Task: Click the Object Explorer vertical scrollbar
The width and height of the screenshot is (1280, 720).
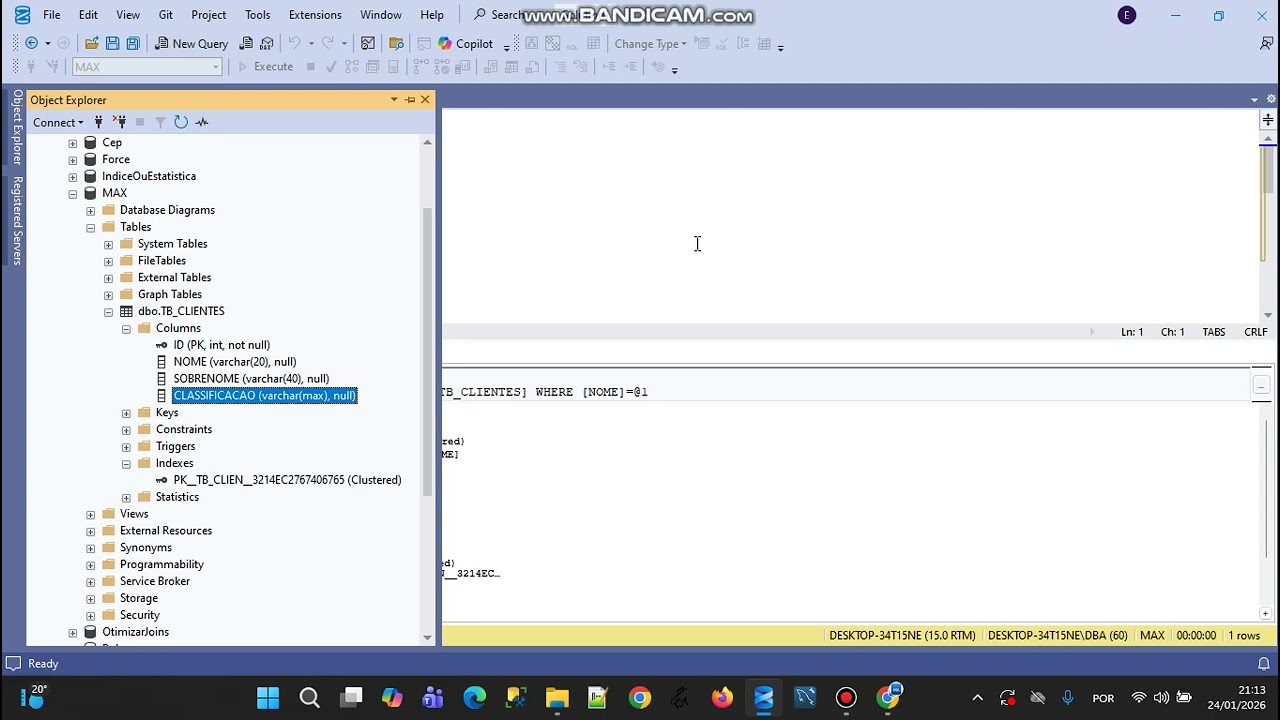Action: [x=428, y=350]
